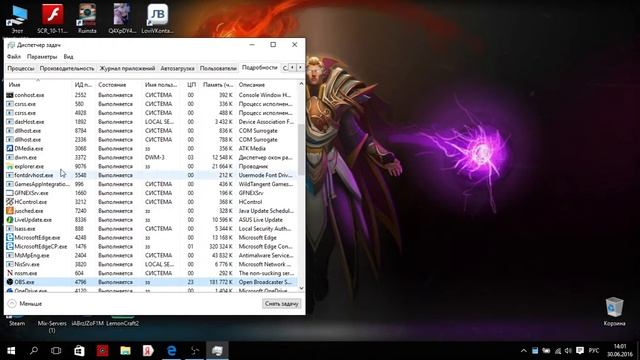640x360 pixels.
Task: Sort by Описание column header
Action: (x=267, y=84)
